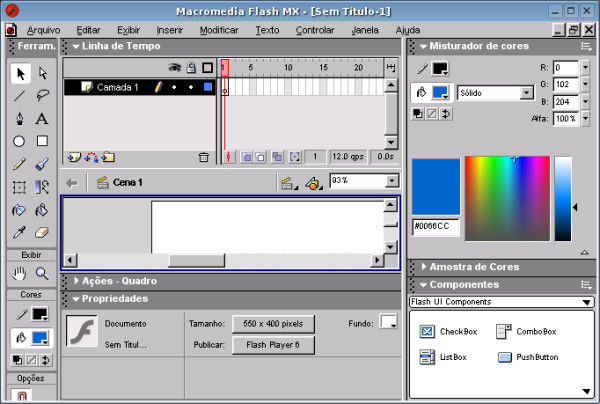Toggle Camada 1 outline color square
This screenshot has width=600, height=404.
208,87
